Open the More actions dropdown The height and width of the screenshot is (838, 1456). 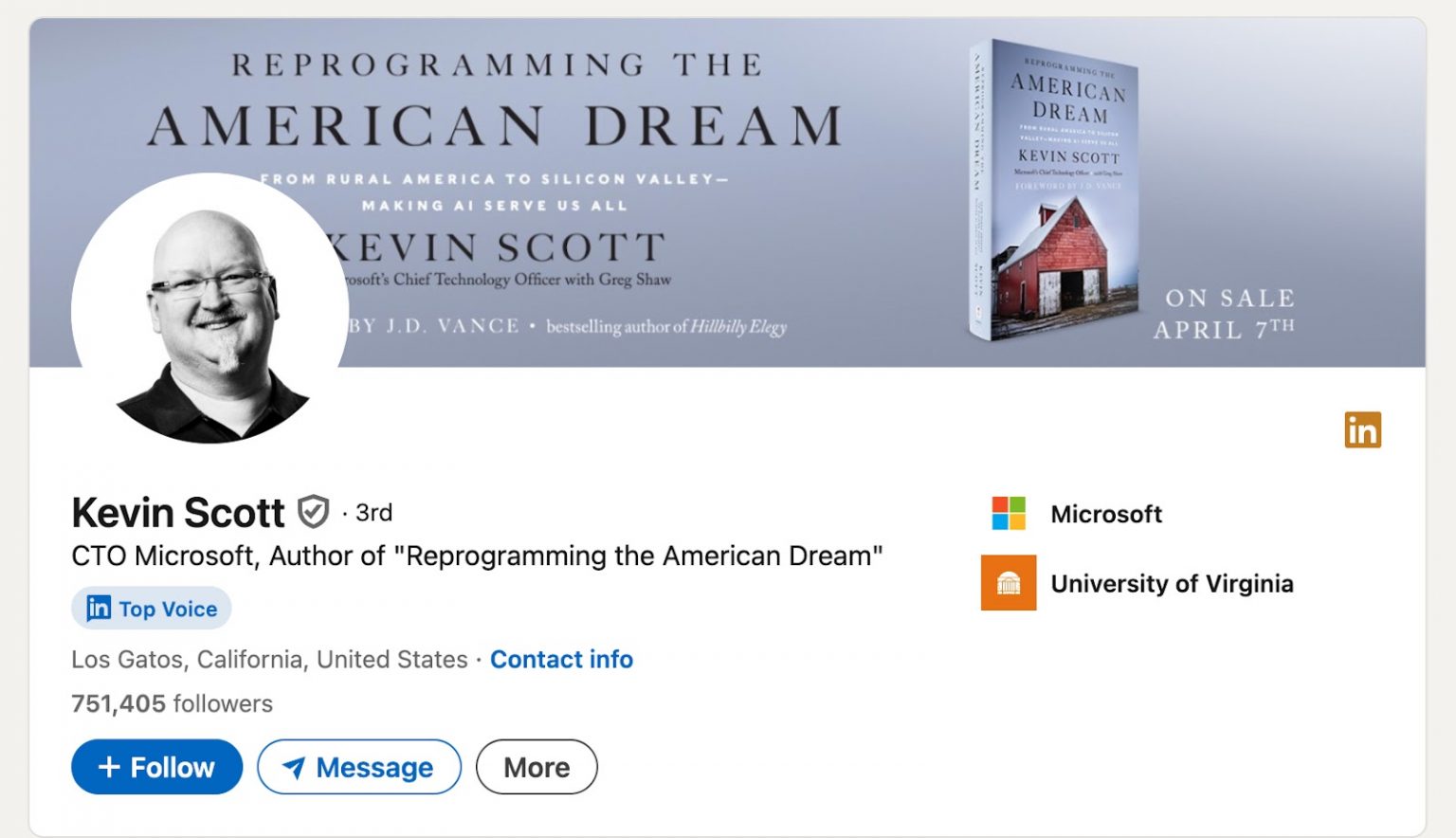click(537, 767)
